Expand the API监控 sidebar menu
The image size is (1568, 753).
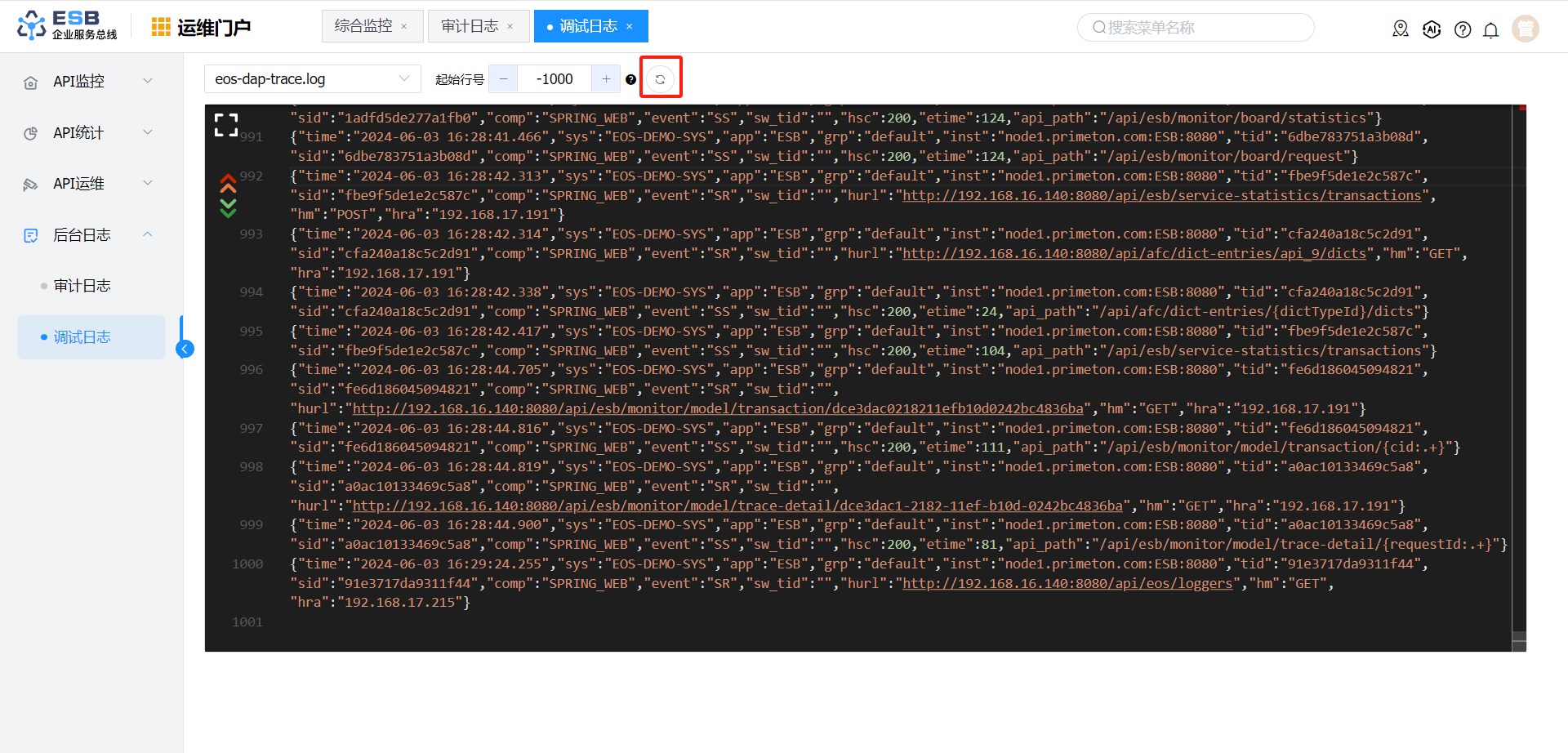pyautogui.click(x=90, y=82)
